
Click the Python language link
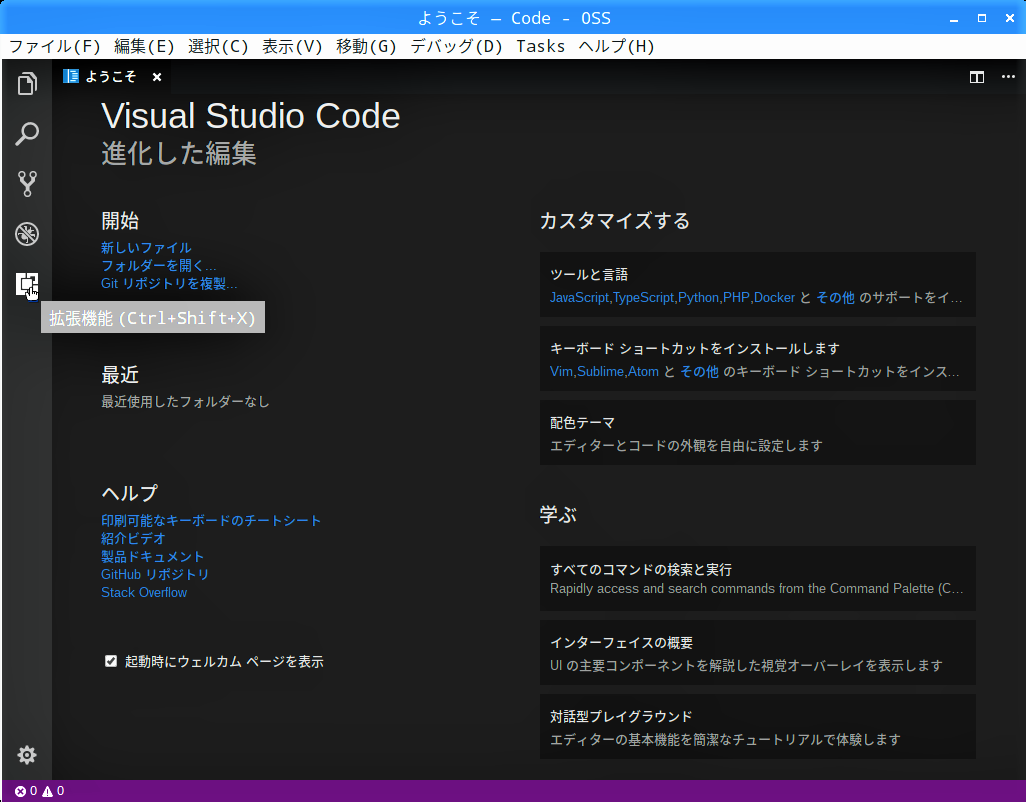coord(698,298)
